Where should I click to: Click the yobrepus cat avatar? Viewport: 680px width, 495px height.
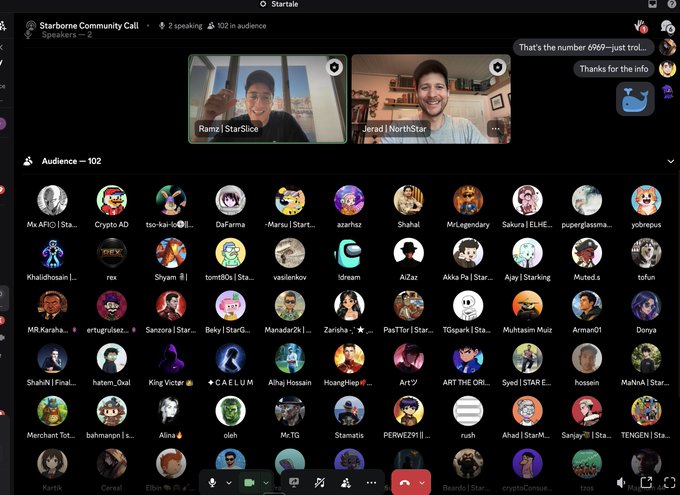(646, 200)
